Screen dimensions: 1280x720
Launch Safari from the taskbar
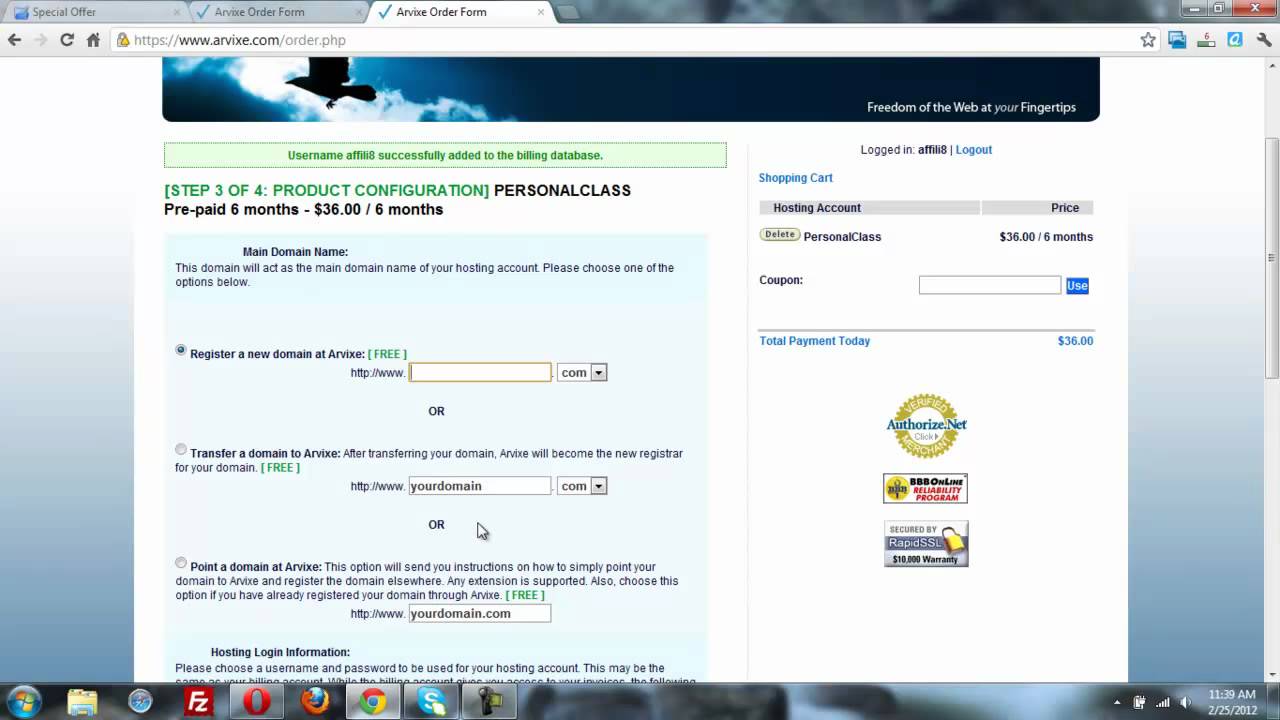click(x=141, y=702)
